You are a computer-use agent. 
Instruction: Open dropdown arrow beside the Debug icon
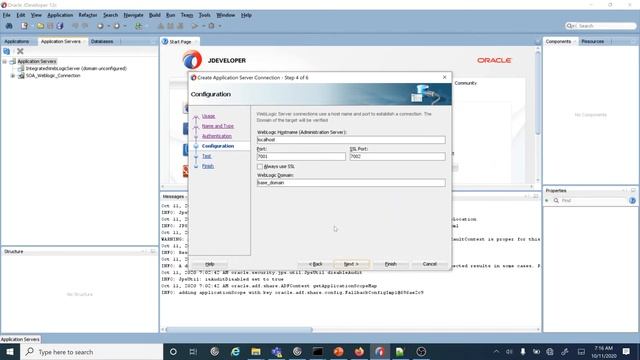click(x=220, y=26)
